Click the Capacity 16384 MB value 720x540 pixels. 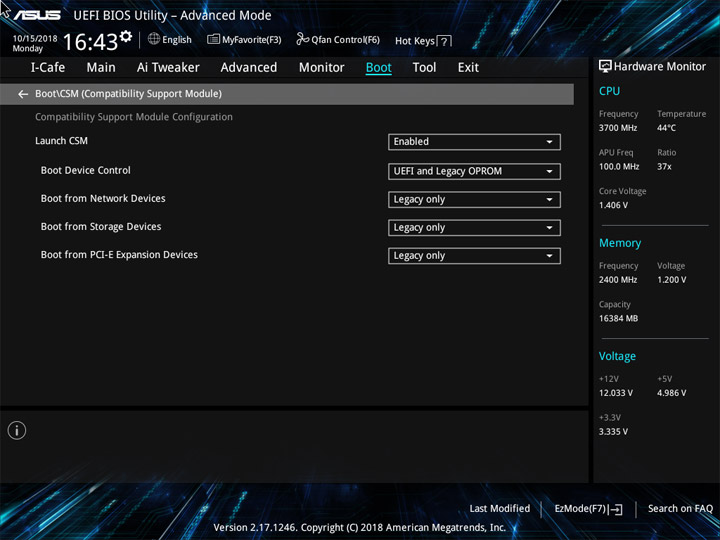tap(618, 318)
